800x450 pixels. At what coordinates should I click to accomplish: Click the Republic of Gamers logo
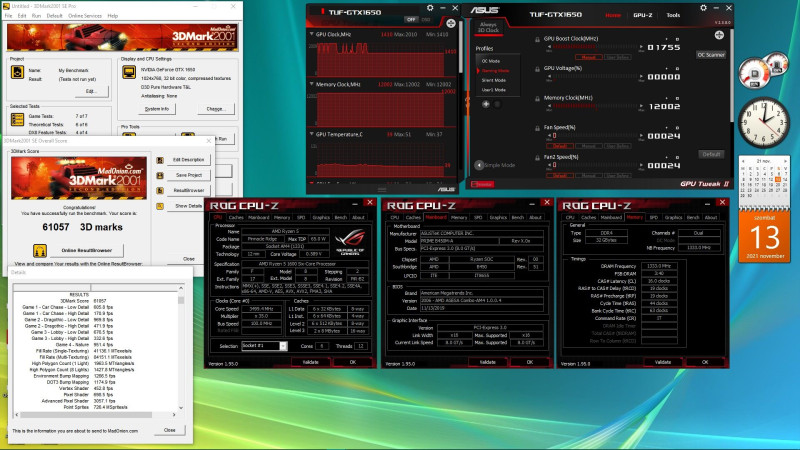tap(350, 242)
